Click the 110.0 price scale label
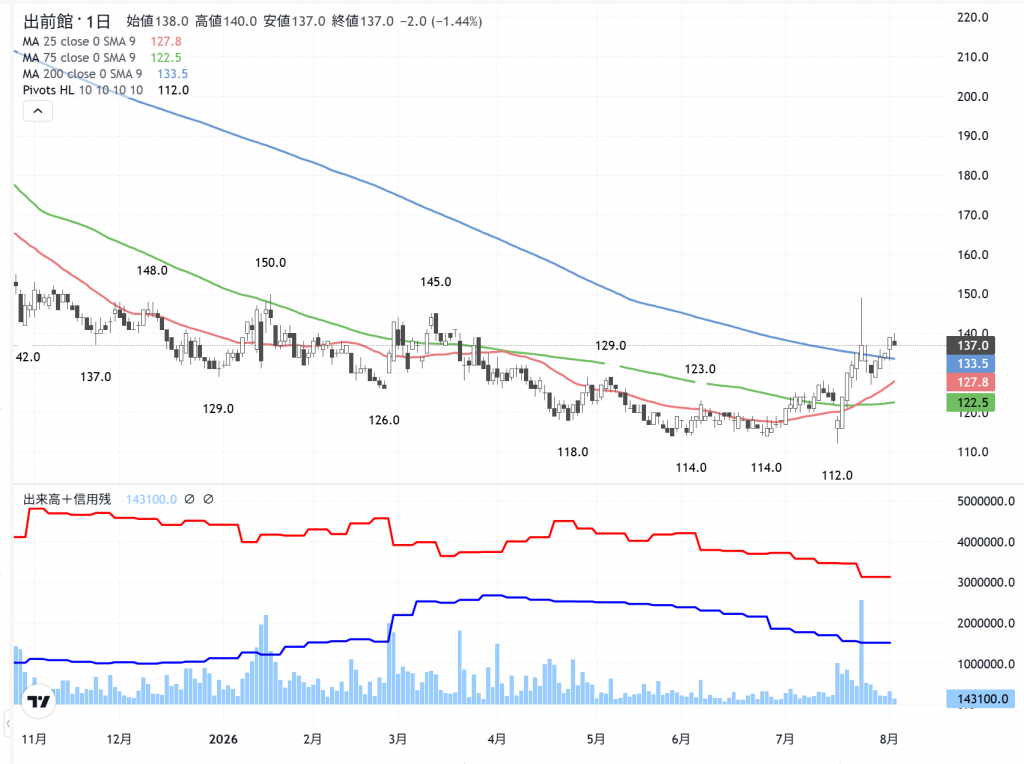Viewport: 1024px width, 764px height. [973, 452]
